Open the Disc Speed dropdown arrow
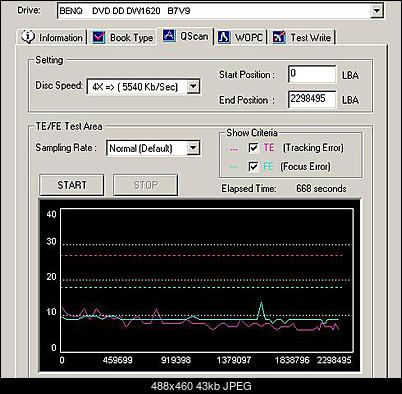This screenshot has width=402, height=394. 193,87
